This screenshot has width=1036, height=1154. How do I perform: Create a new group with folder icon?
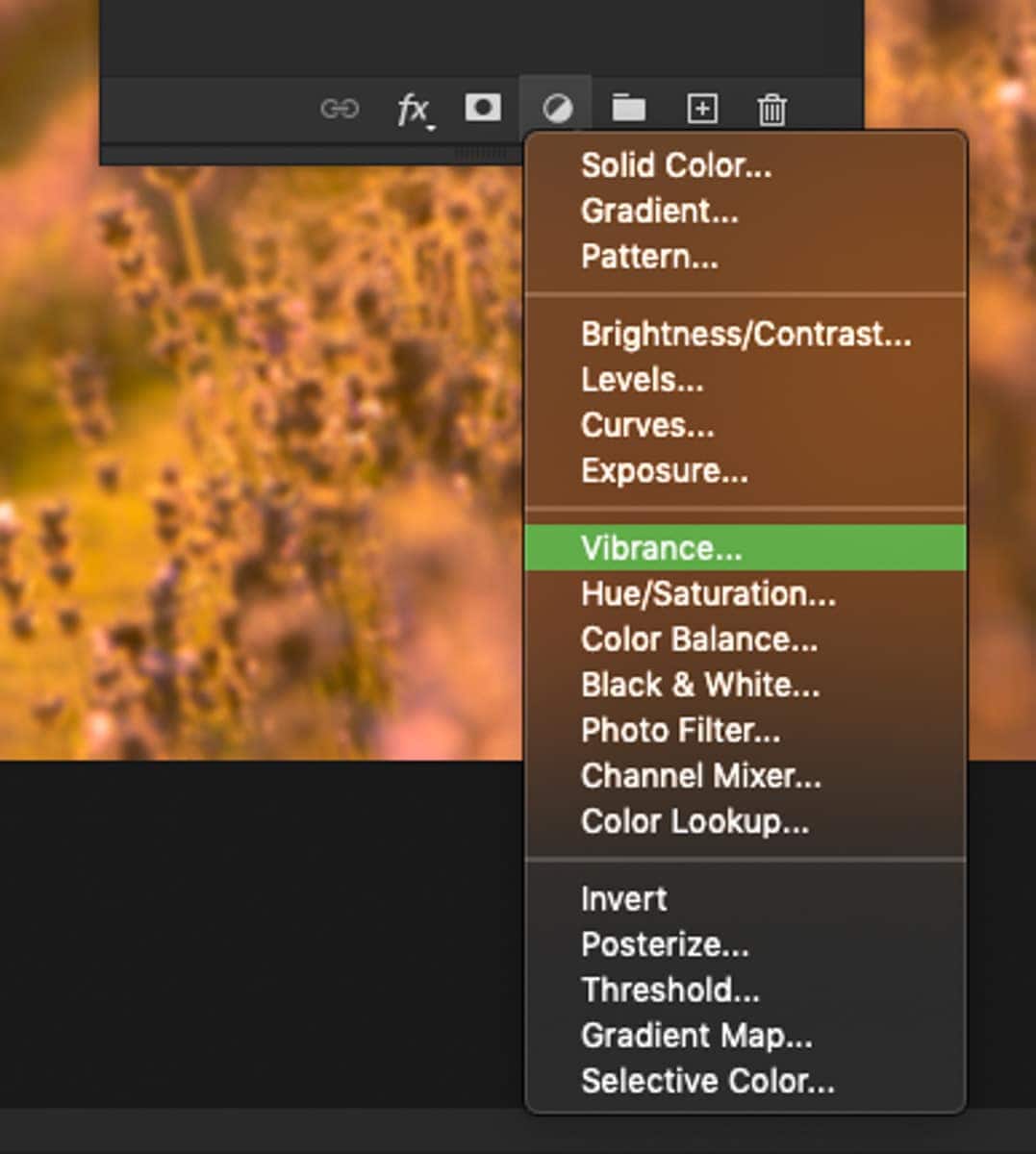point(629,108)
